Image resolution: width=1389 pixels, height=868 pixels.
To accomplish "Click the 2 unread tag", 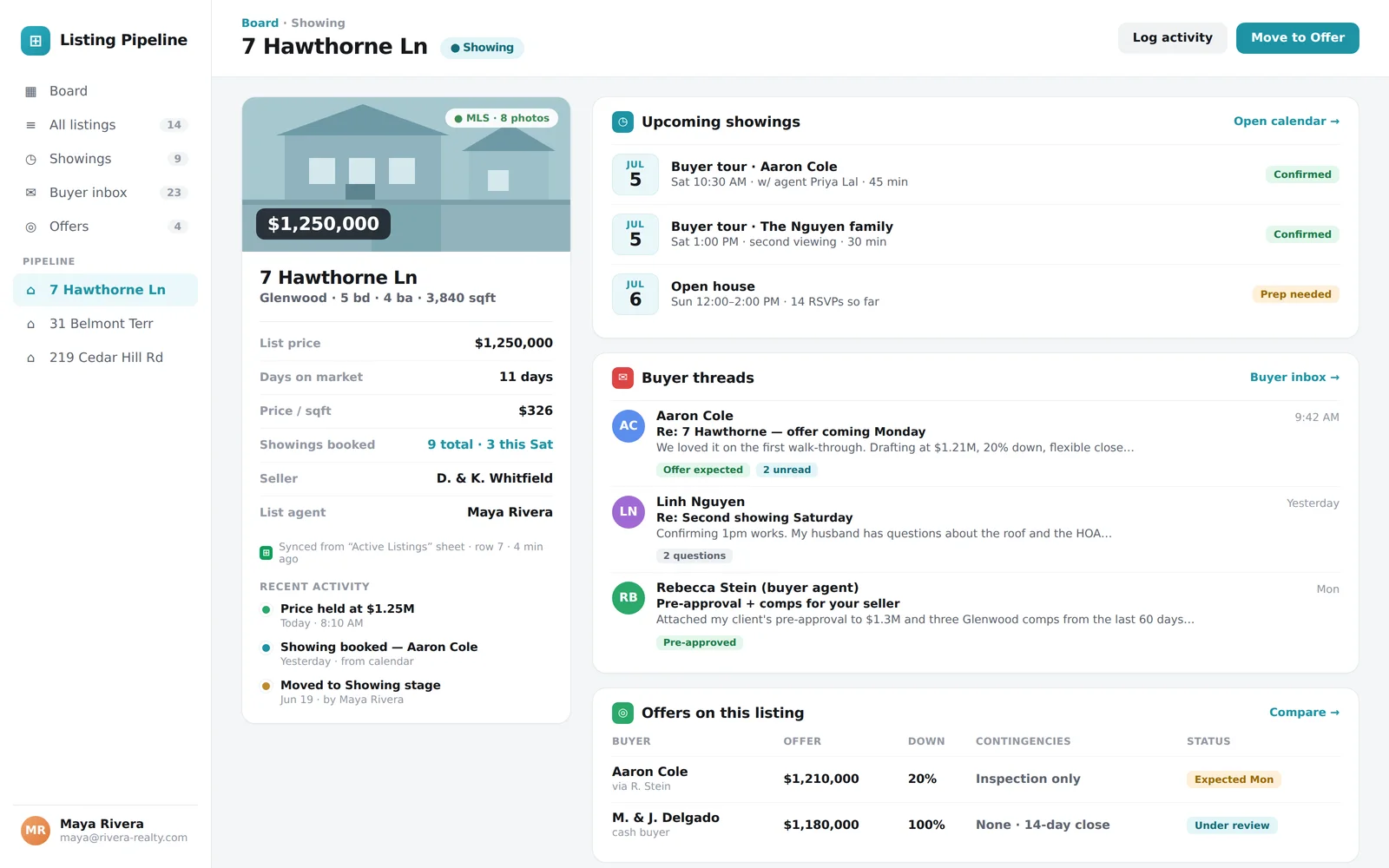I will tap(787, 470).
